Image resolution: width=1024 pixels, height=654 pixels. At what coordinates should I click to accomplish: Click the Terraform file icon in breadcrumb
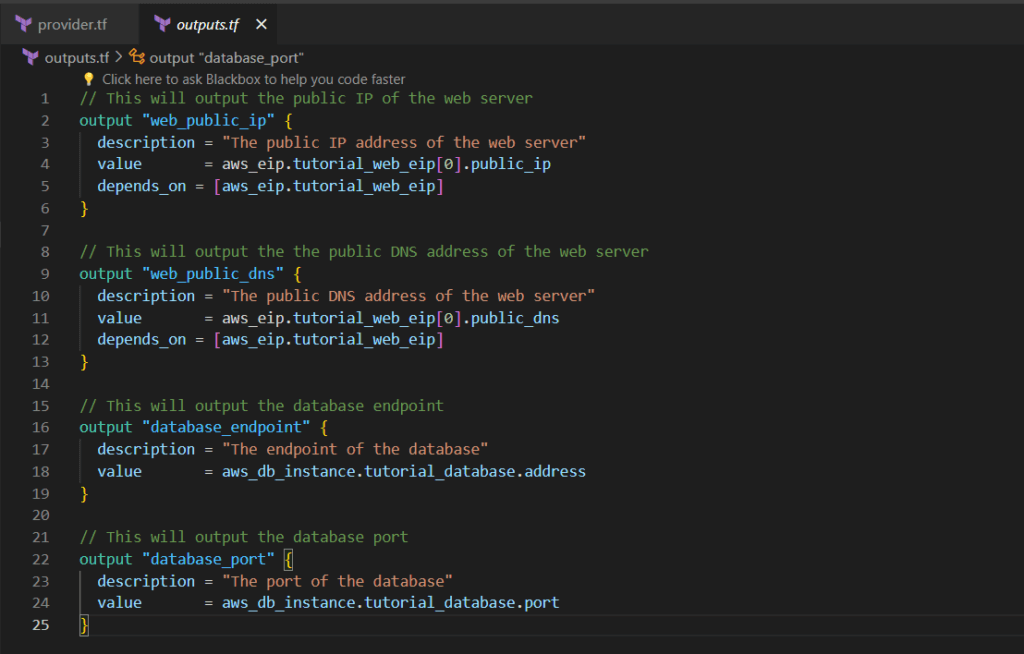point(31,58)
